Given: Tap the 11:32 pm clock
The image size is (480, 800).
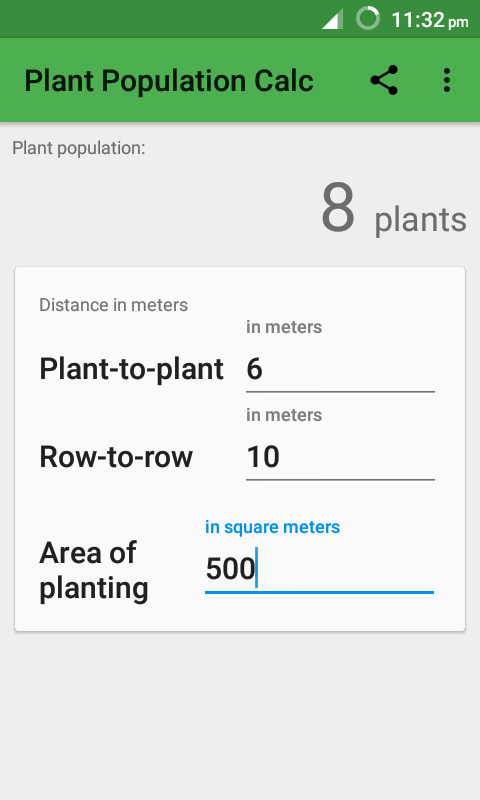Looking at the screenshot, I should click(430, 20).
